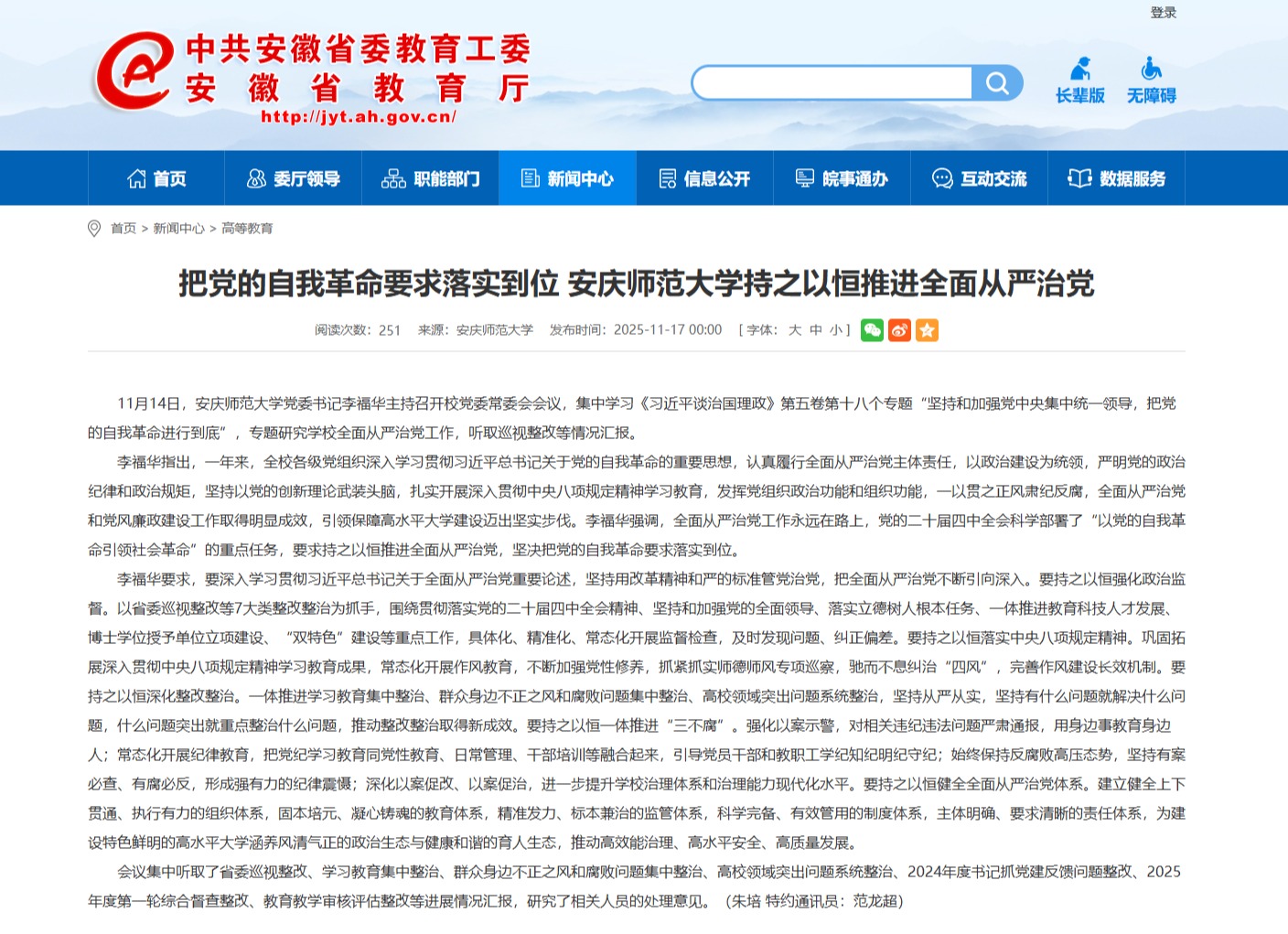Focus the site search input field
This screenshot has width=1288, height=934.
[x=832, y=83]
